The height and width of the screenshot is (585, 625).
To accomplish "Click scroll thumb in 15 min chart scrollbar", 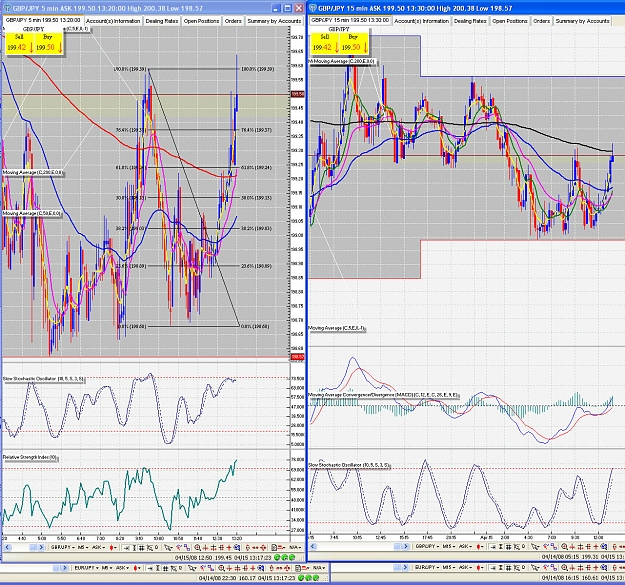I will point(397,546).
